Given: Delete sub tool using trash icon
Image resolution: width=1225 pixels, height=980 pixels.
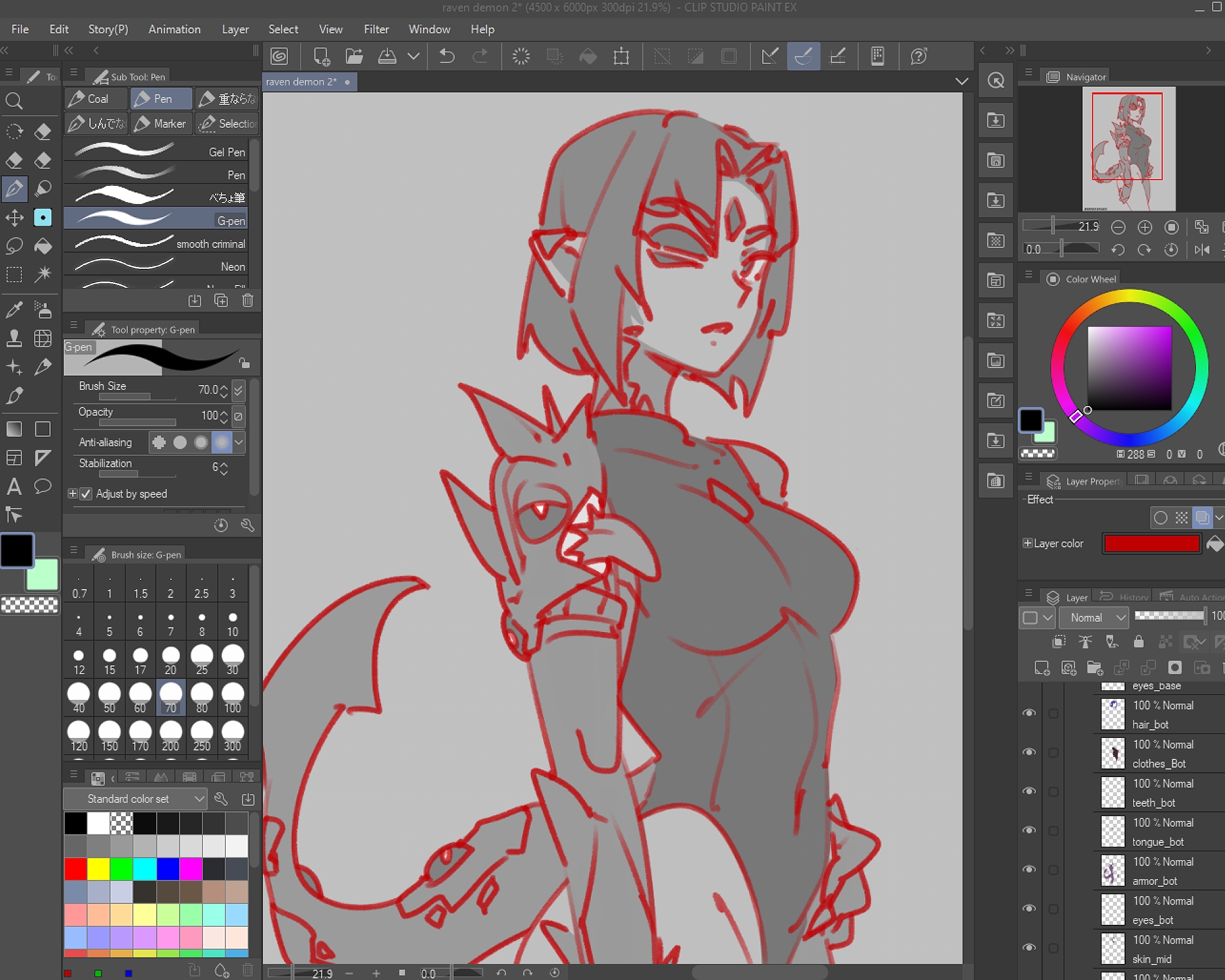Looking at the screenshot, I should 248,301.
